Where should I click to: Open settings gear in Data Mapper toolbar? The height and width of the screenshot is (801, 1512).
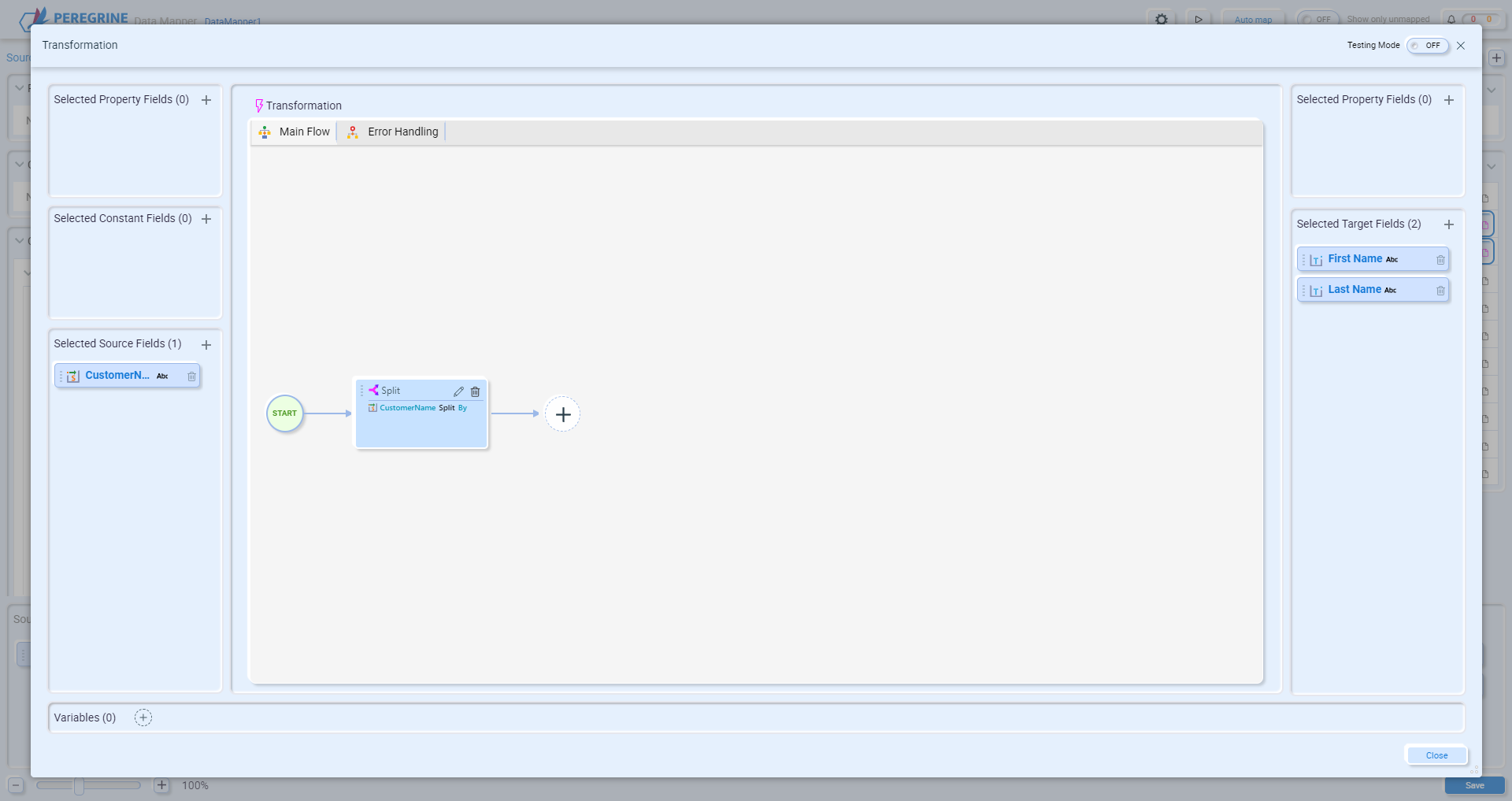[1162, 20]
